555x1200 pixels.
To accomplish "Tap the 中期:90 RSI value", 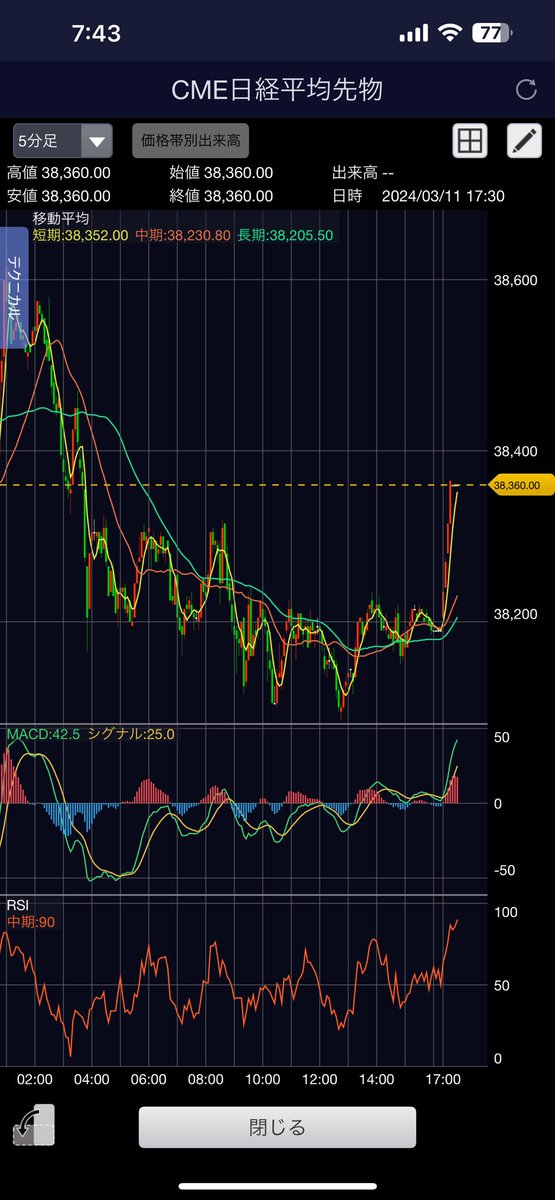I will click(30, 922).
